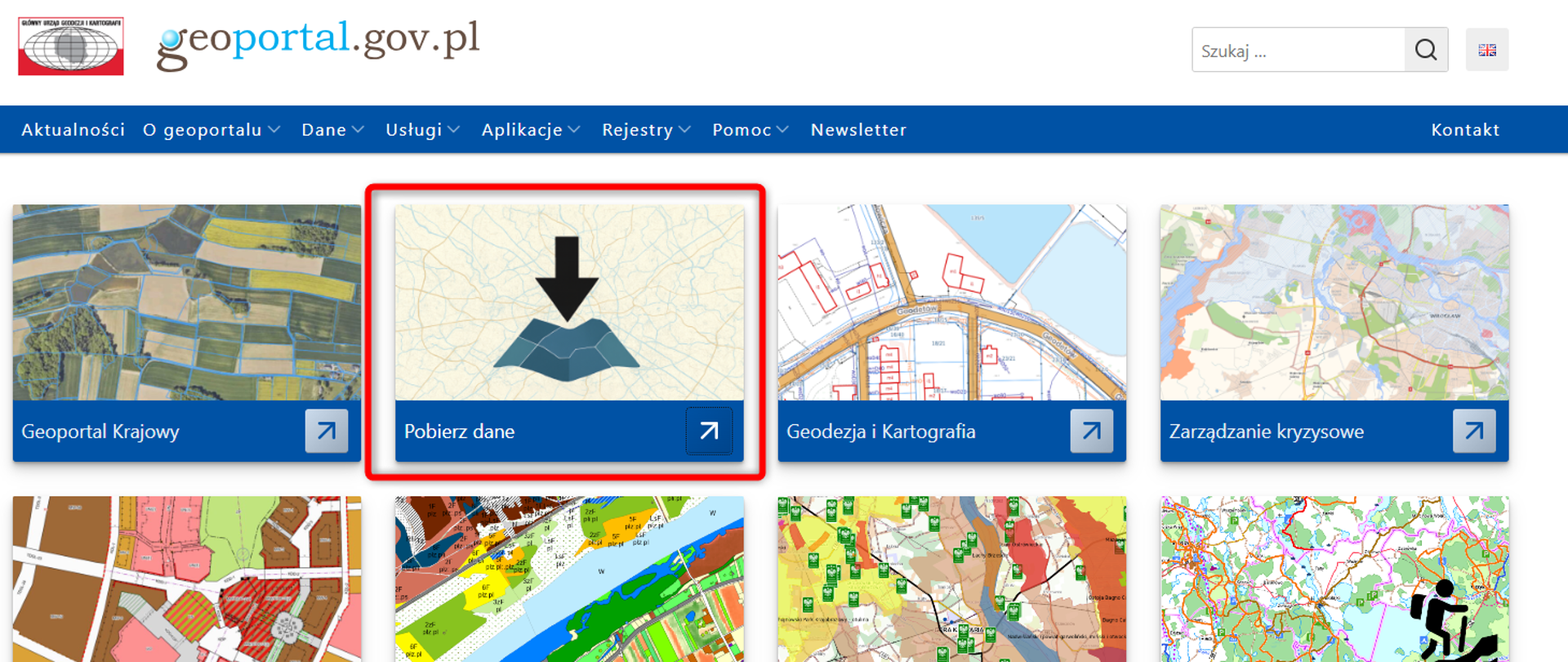Image resolution: width=1568 pixels, height=662 pixels.
Task: Expand the Aplikacje dropdown menu
Action: (x=531, y=129)
